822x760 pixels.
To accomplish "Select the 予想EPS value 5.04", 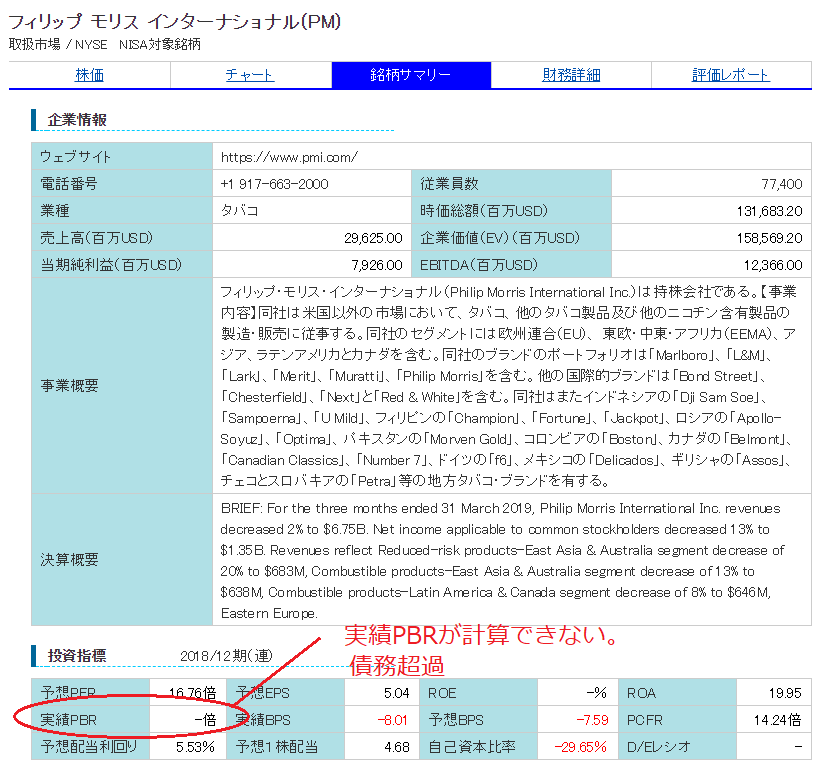I will click(x=396, y=693).
